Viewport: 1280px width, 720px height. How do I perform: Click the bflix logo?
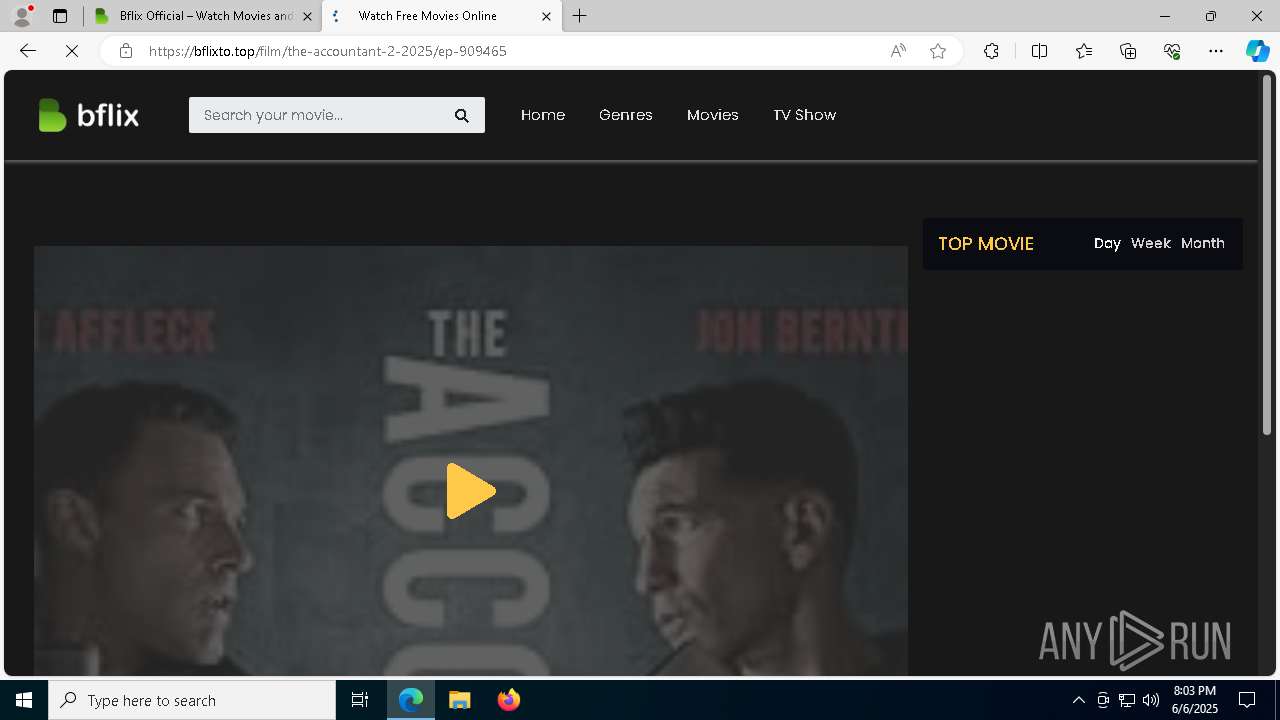(88, 115)
